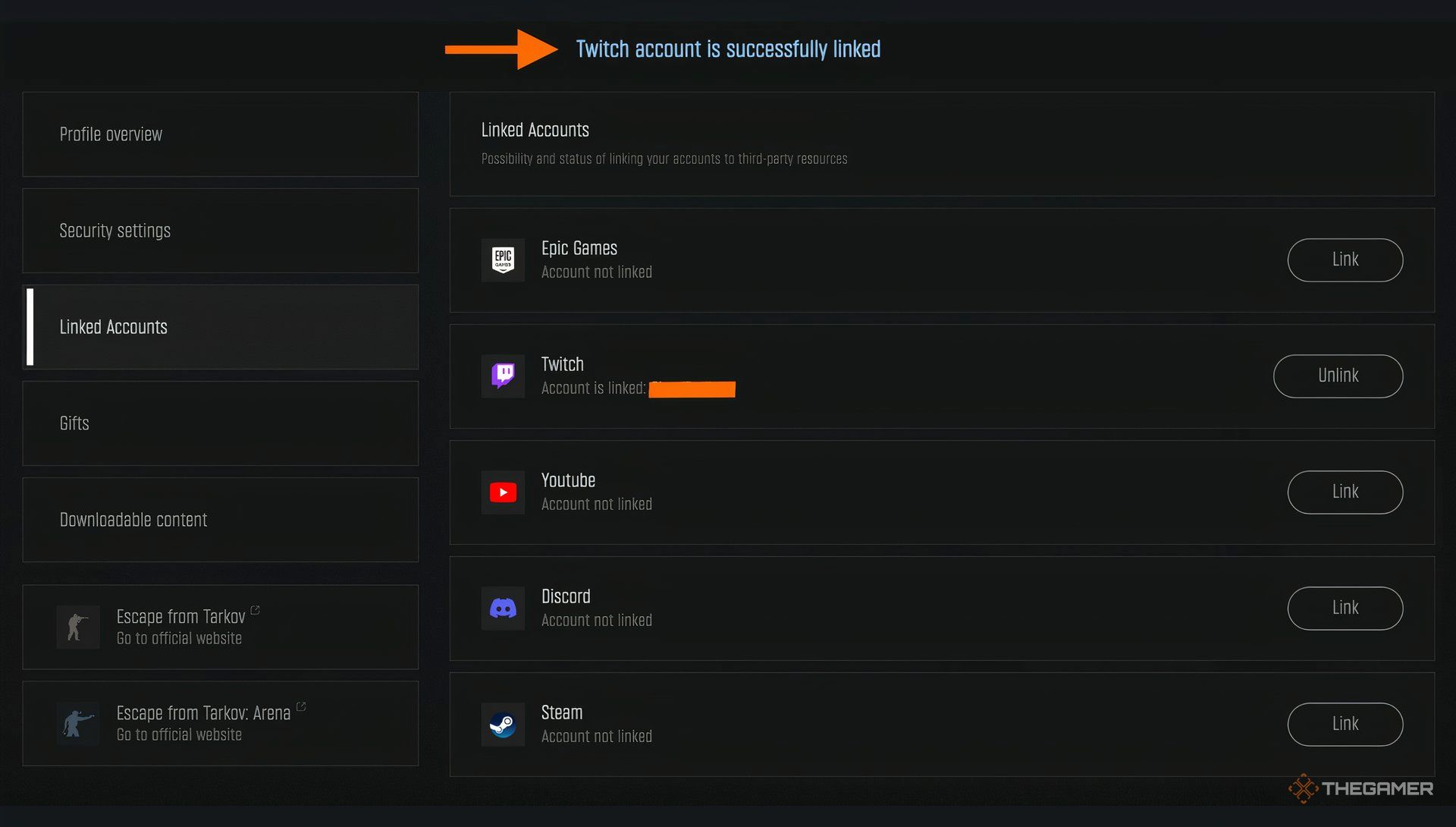
Task: Link the Steam account
Action: tap(1345, 725)
